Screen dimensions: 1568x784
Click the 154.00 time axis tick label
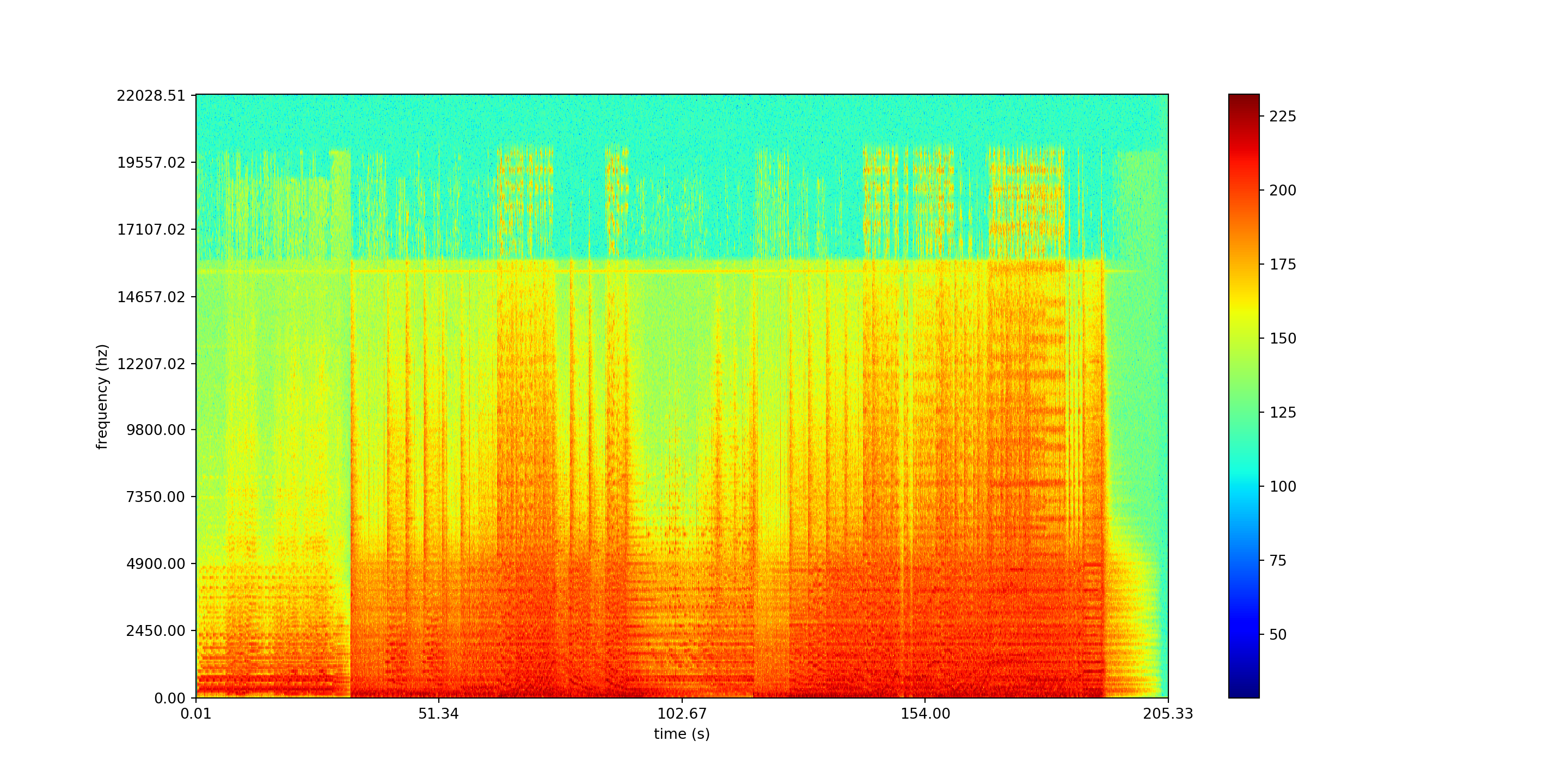924,714
